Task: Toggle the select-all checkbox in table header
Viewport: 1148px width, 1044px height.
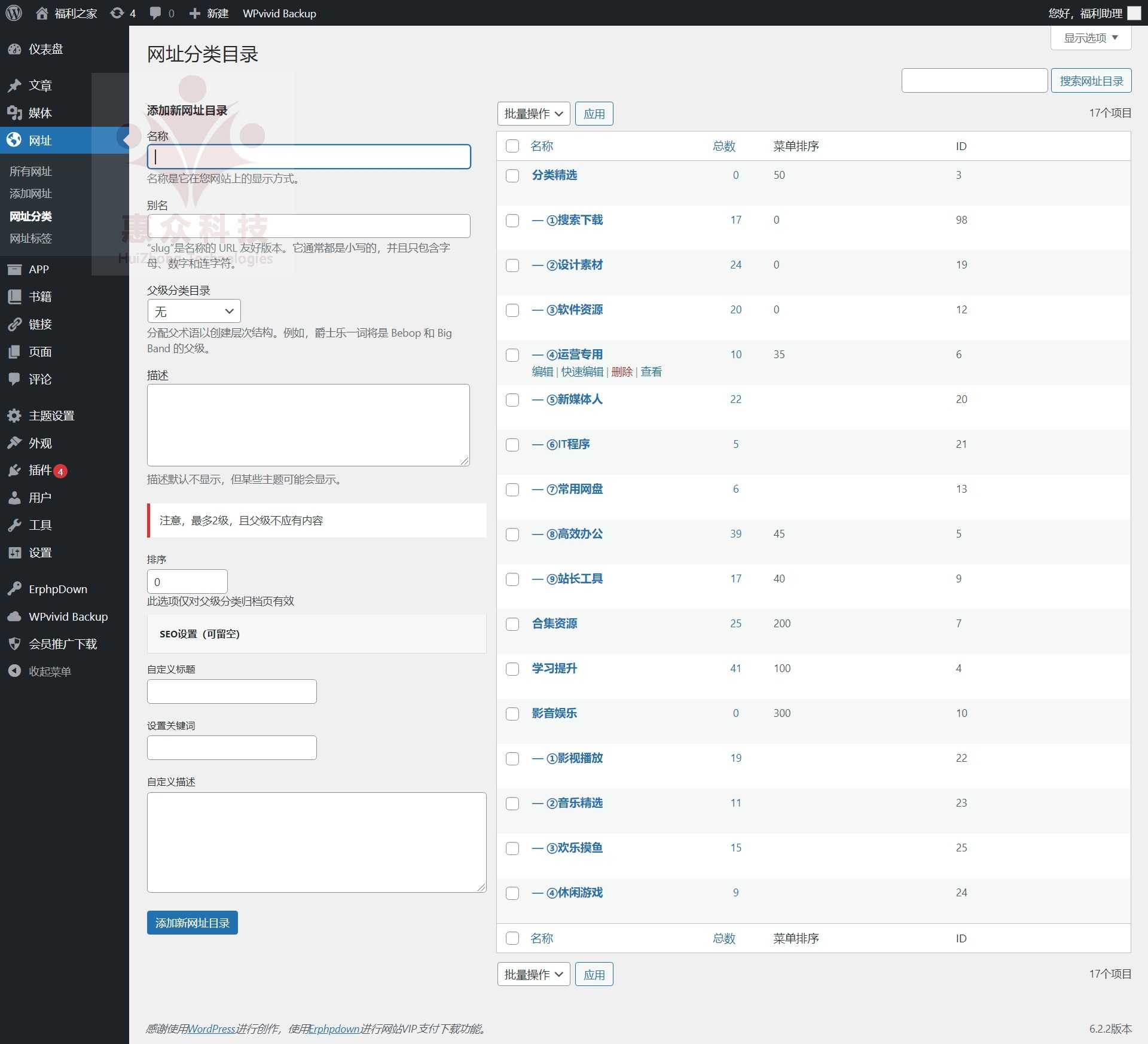Action: tap(512, 146)
